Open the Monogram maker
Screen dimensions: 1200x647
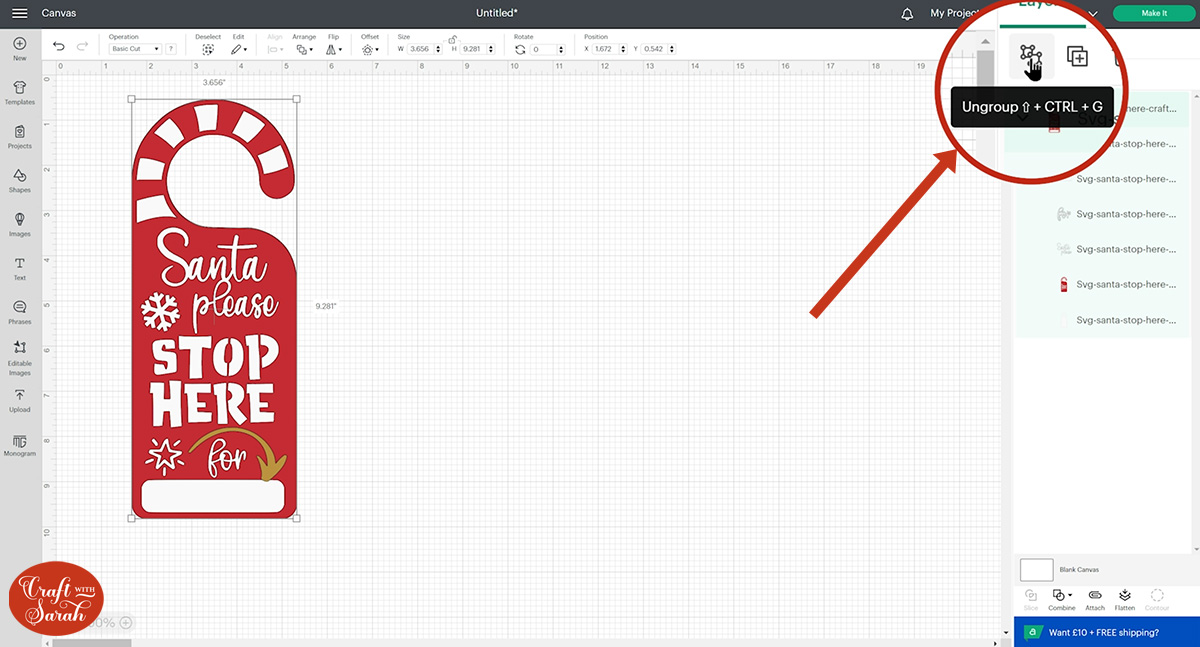(x=19, y=445)
